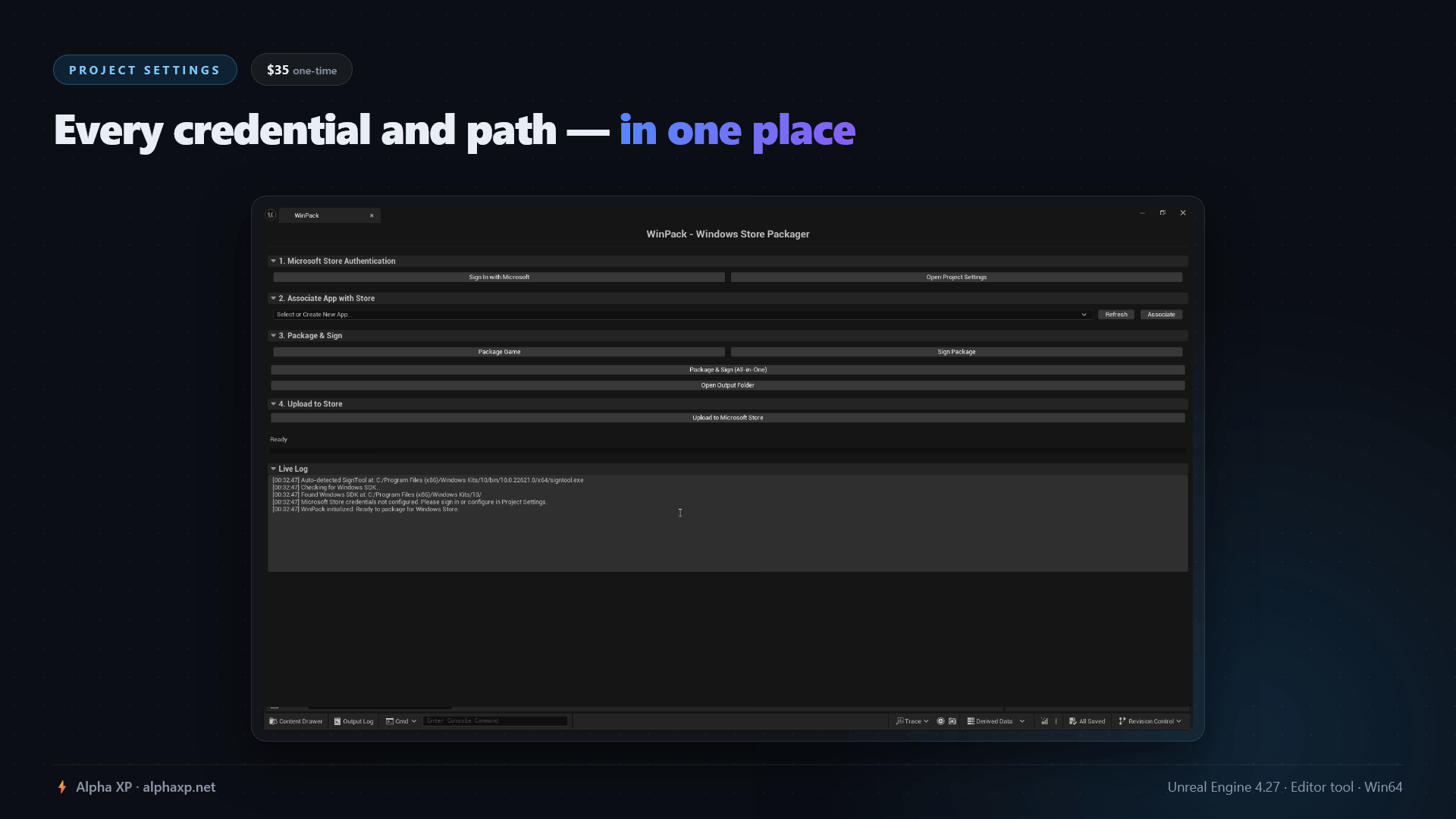Image resolution: width=1456 pixels, height=819 pixels.
Task: Open the Select or Create New App dropdown
Action: [x=682, y=315]
